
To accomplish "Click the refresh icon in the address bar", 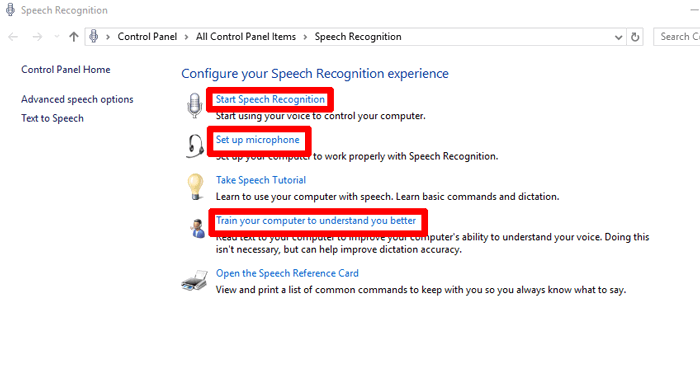I will [x=635, y=37].
